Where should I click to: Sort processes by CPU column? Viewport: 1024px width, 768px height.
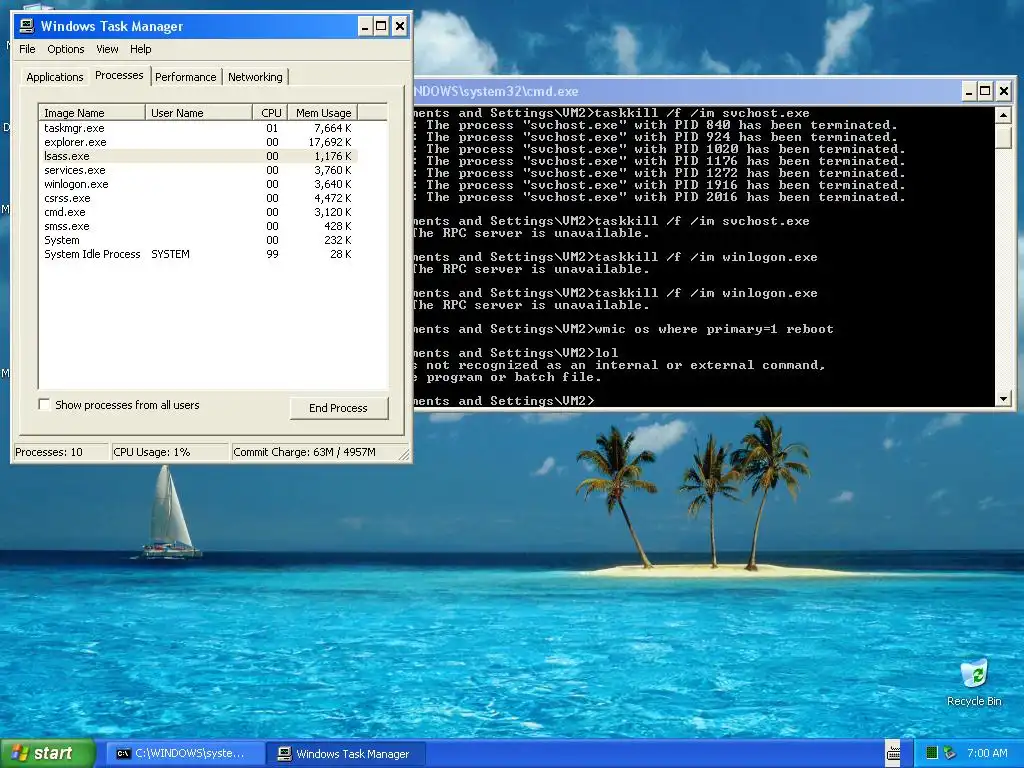[270, 113]
